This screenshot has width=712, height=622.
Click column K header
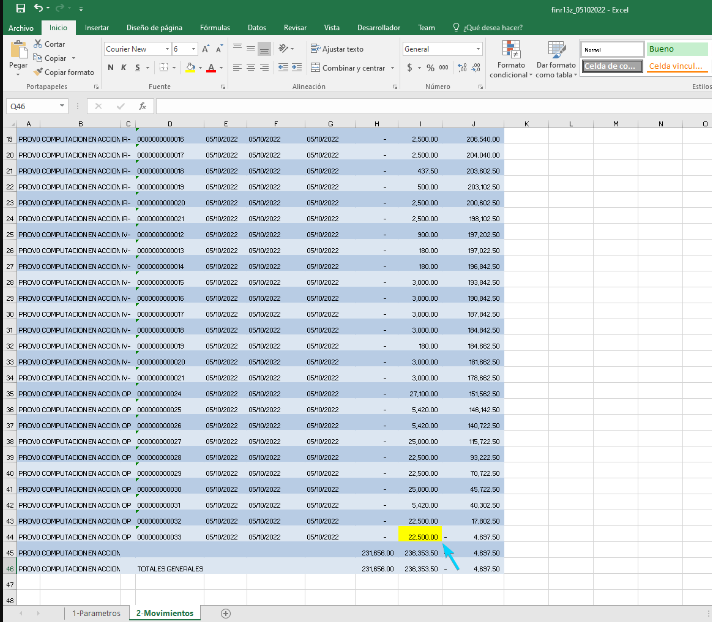point(526,123)
